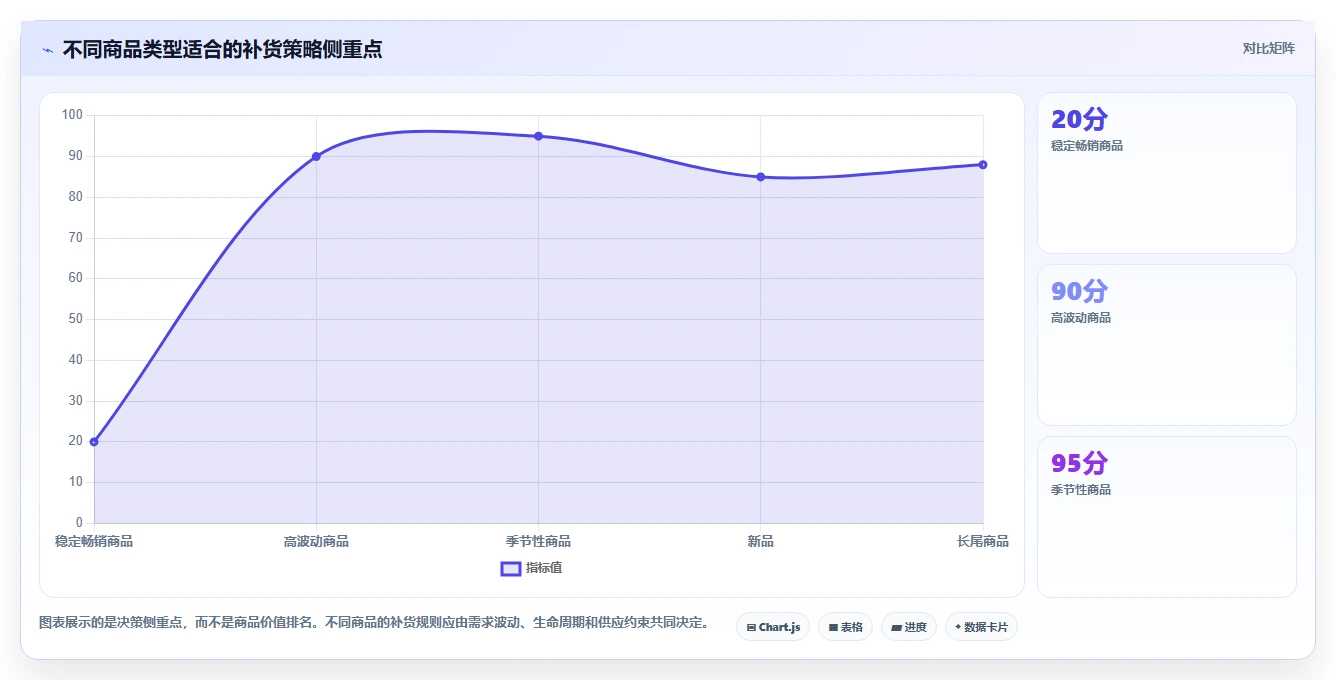The width and height of the screenshot is (1336, 680).
Task: Click the x-axis label 稳定畅销商品
Action: [94, 541]
